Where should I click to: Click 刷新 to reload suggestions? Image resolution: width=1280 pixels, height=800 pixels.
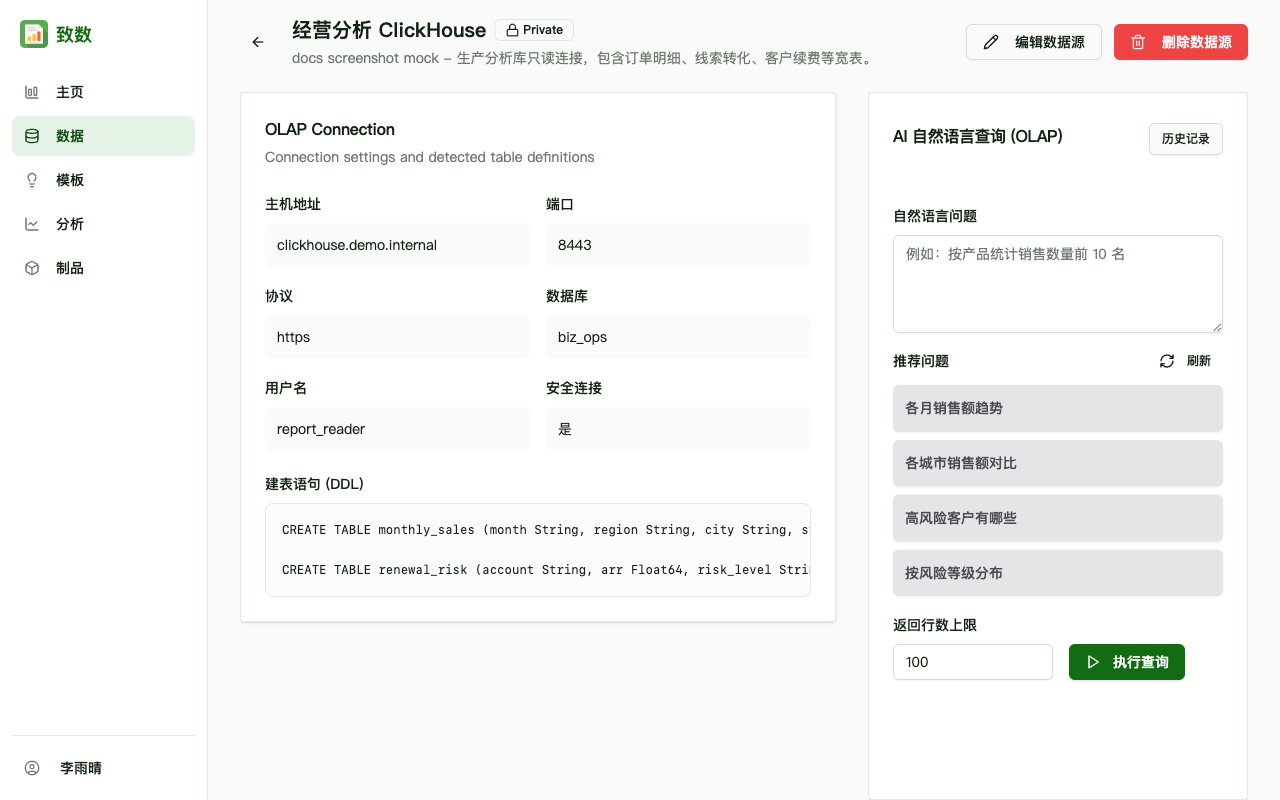pyautogui.click(x=1185, y=361)
